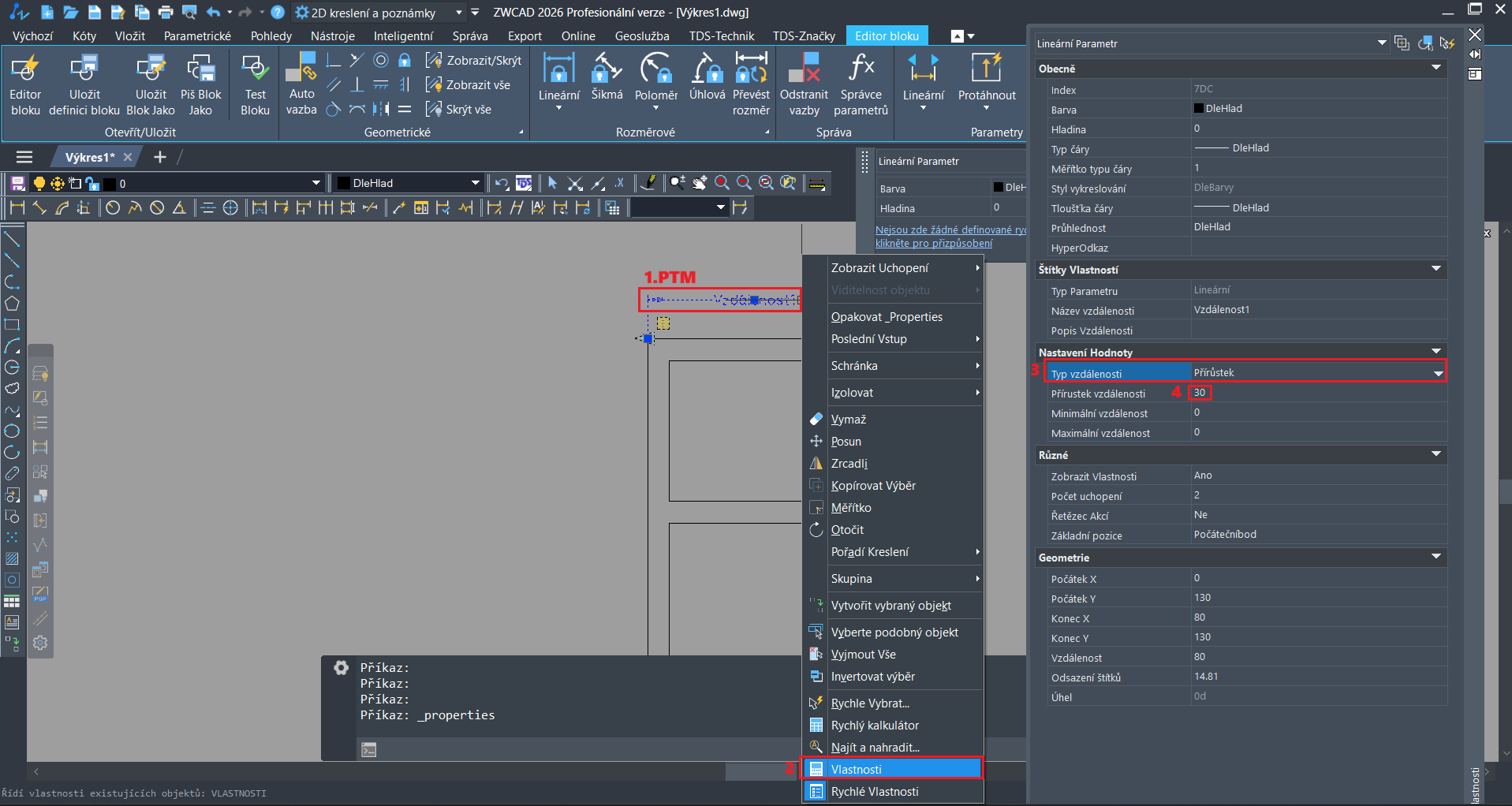This screenshot has width=1512, height=806.
Task: Add a new drawing tab with plus
Action: (x=160, y=157)
